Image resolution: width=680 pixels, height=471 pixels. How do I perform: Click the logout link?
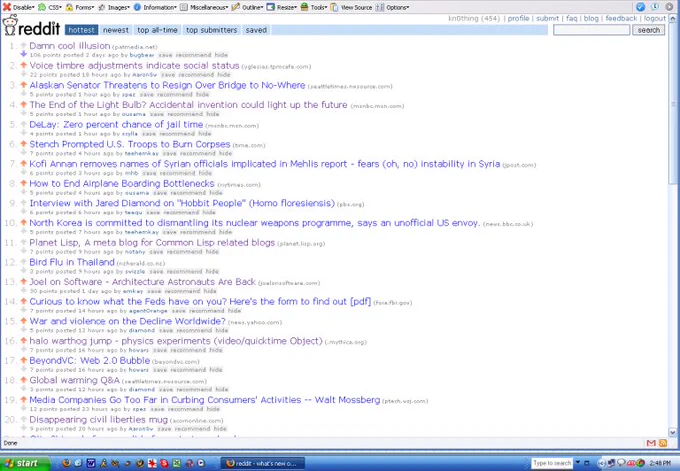tap(654, 18)
